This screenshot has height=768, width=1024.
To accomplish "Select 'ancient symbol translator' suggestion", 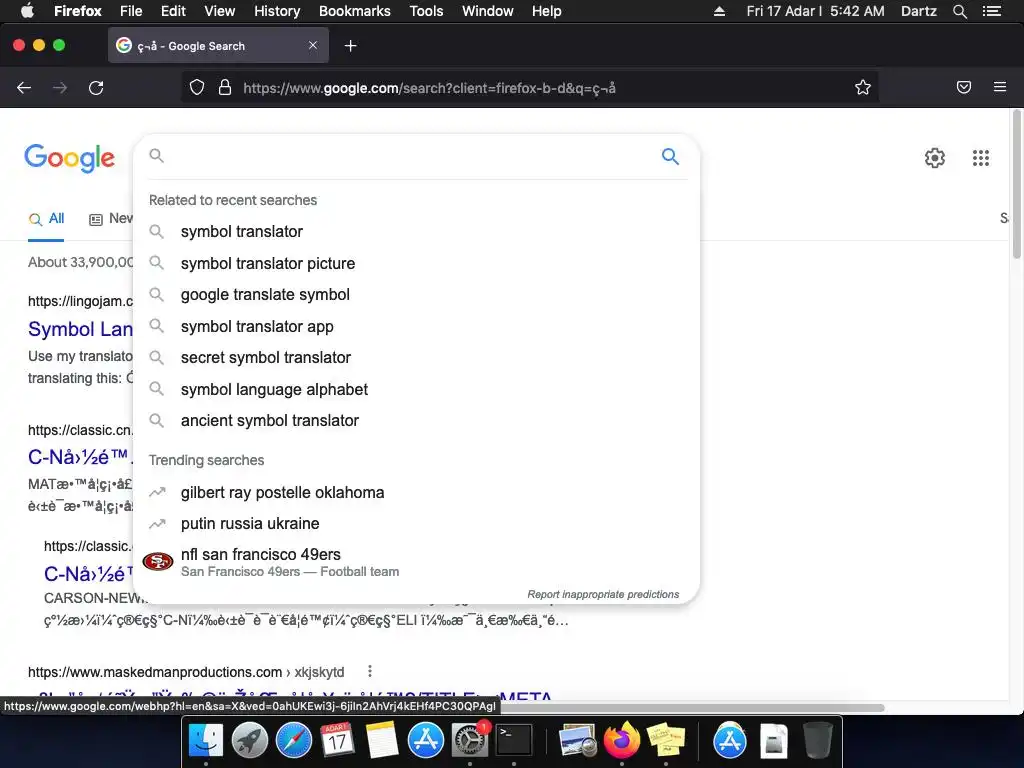I will pyautogui.click(x=416, y=421).
